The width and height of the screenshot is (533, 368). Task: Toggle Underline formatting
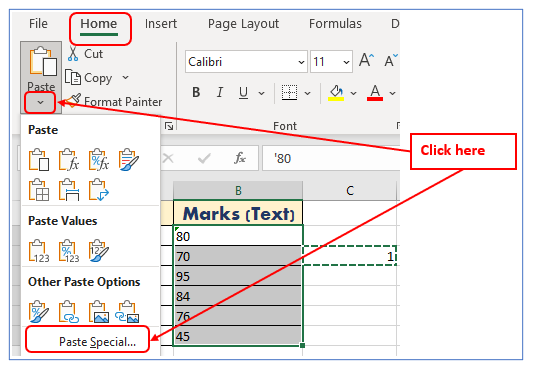click(243, 92)
